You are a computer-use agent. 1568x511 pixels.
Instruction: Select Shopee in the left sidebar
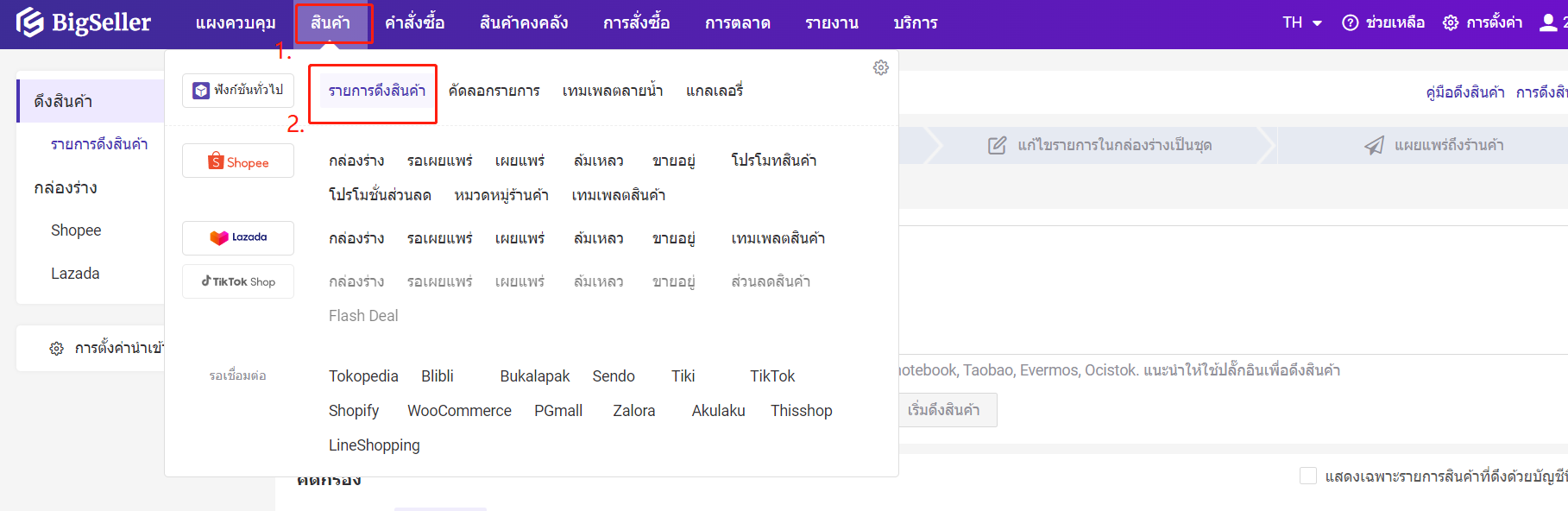pos(76,230)
